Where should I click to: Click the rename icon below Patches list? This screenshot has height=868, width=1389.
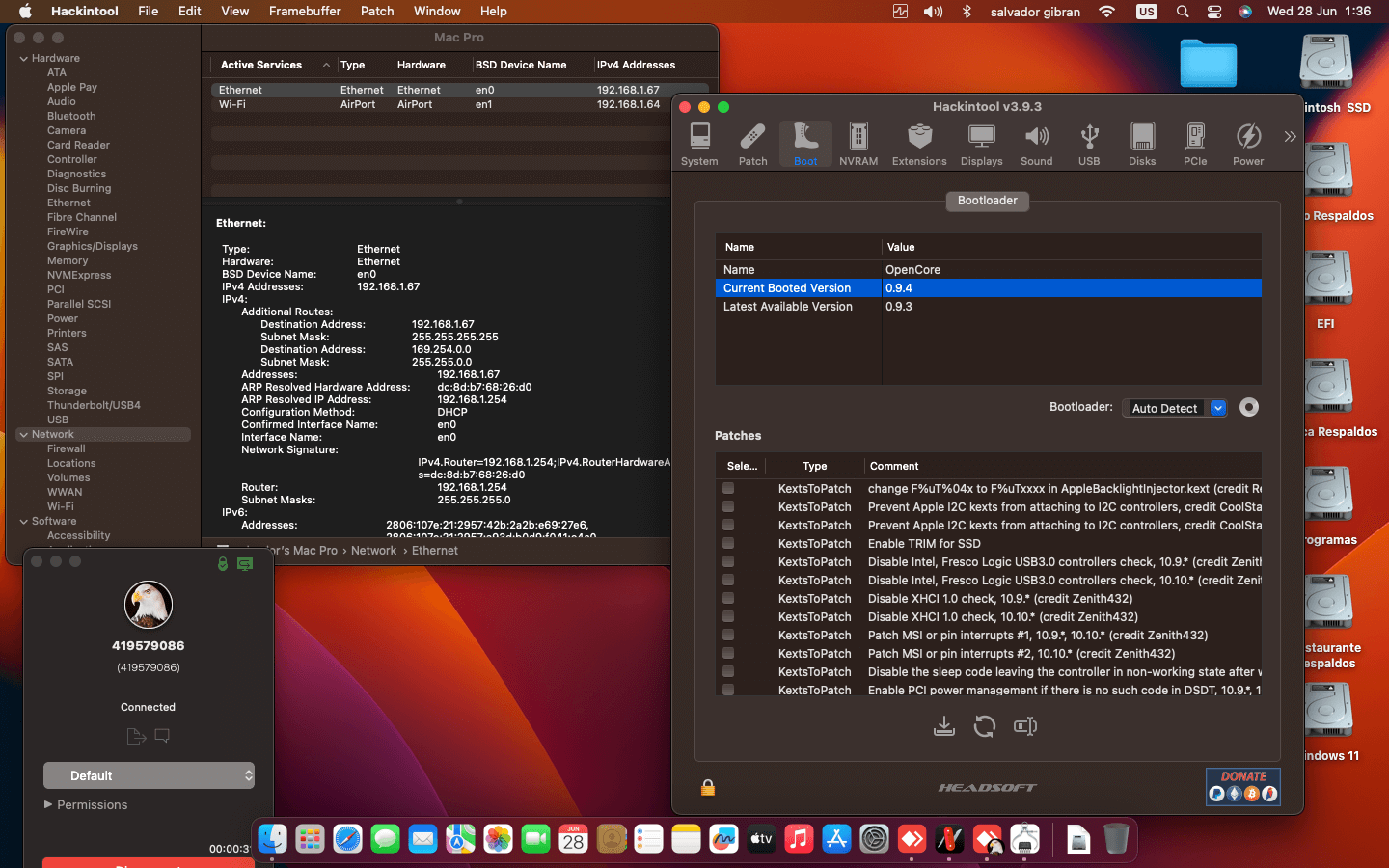[1025, 726]
